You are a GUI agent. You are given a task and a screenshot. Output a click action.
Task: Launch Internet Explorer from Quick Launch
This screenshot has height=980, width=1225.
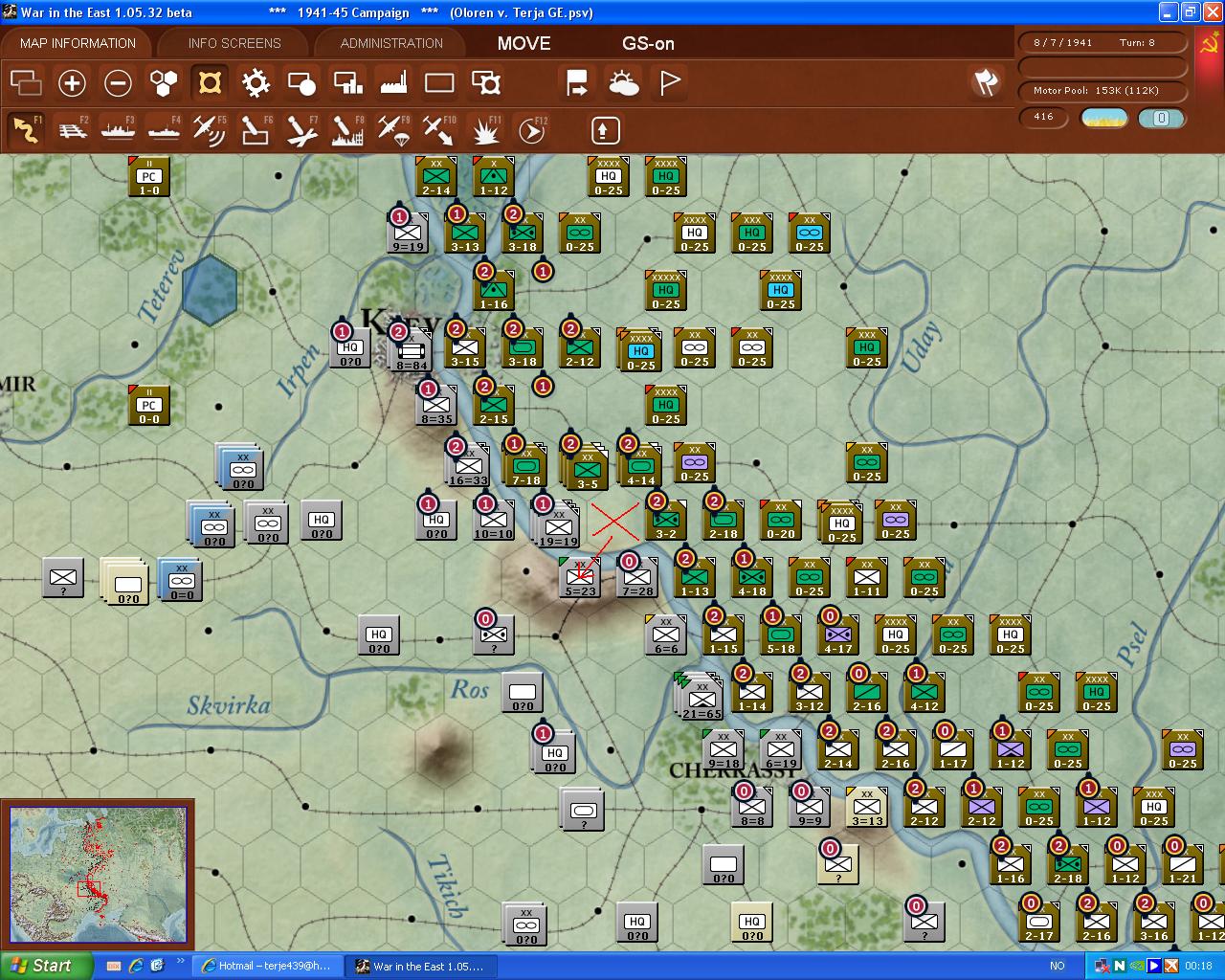click(136, 966)
